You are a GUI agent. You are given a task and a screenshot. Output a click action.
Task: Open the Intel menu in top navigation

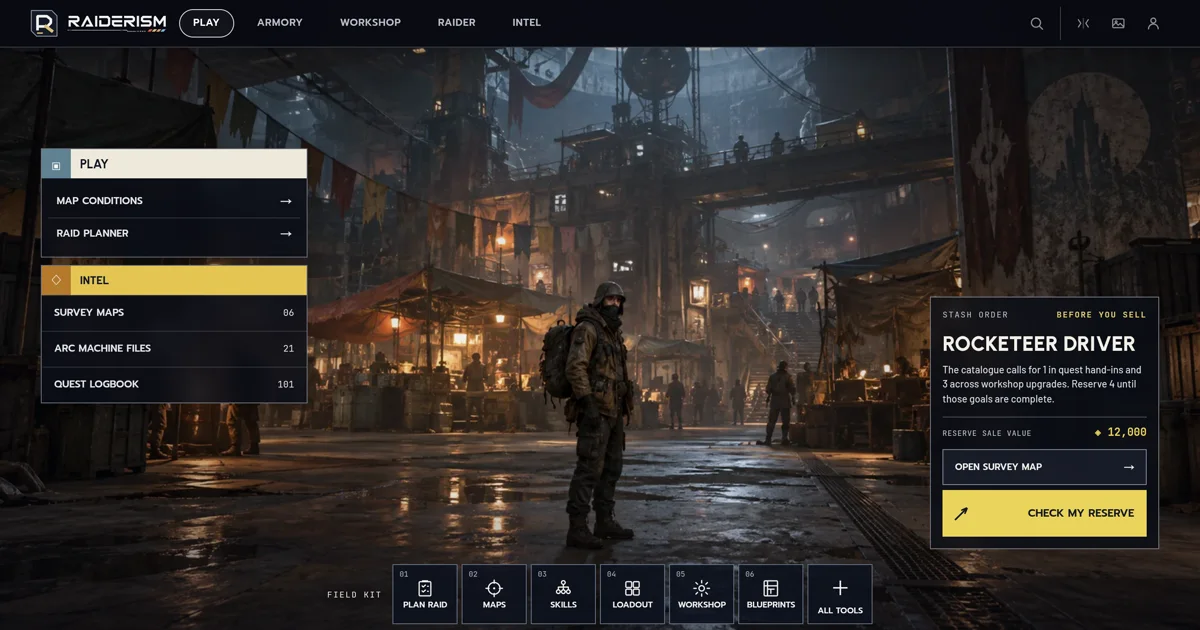point(527,23)
